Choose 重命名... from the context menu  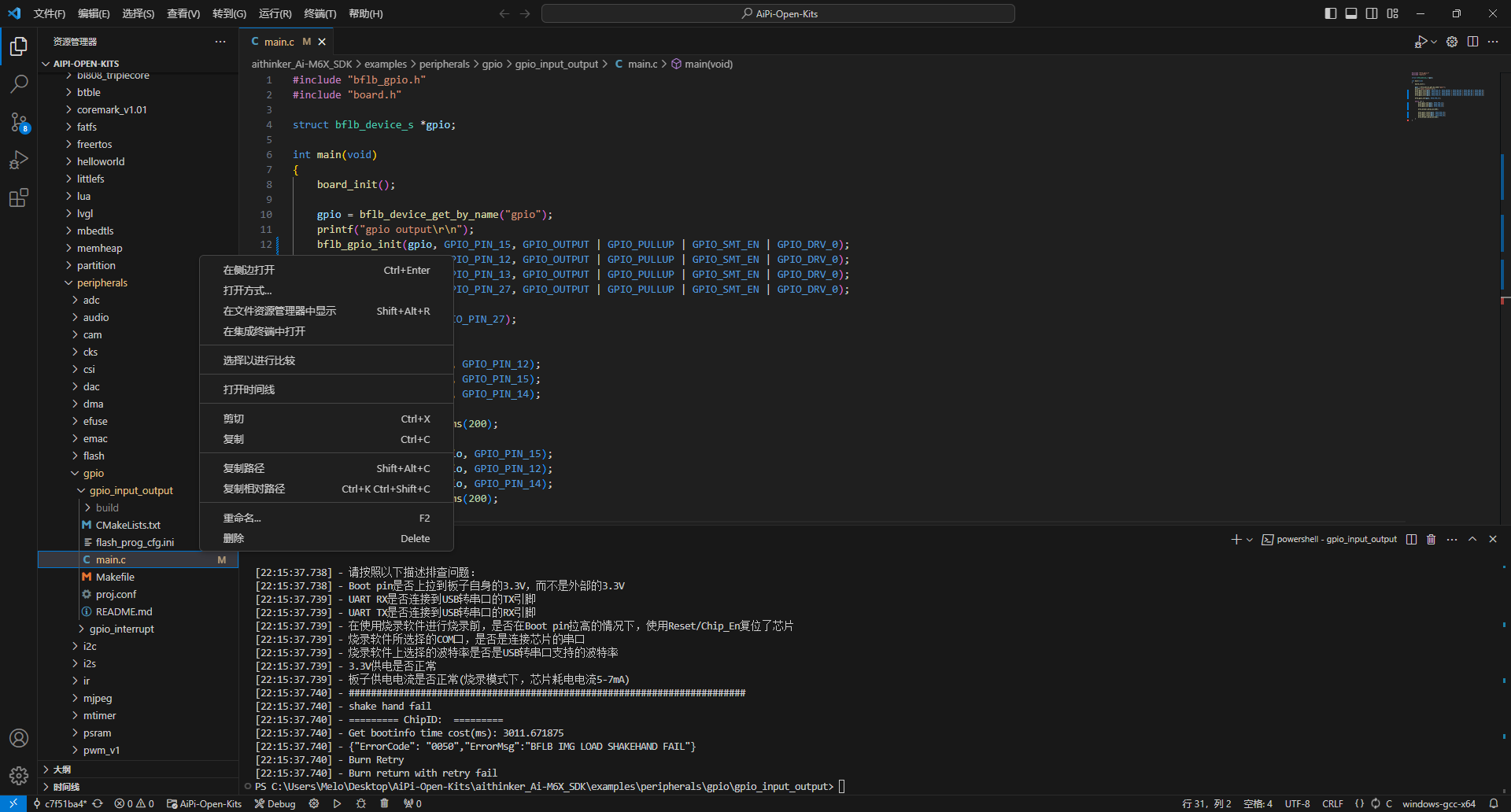(x=327, y=518)
